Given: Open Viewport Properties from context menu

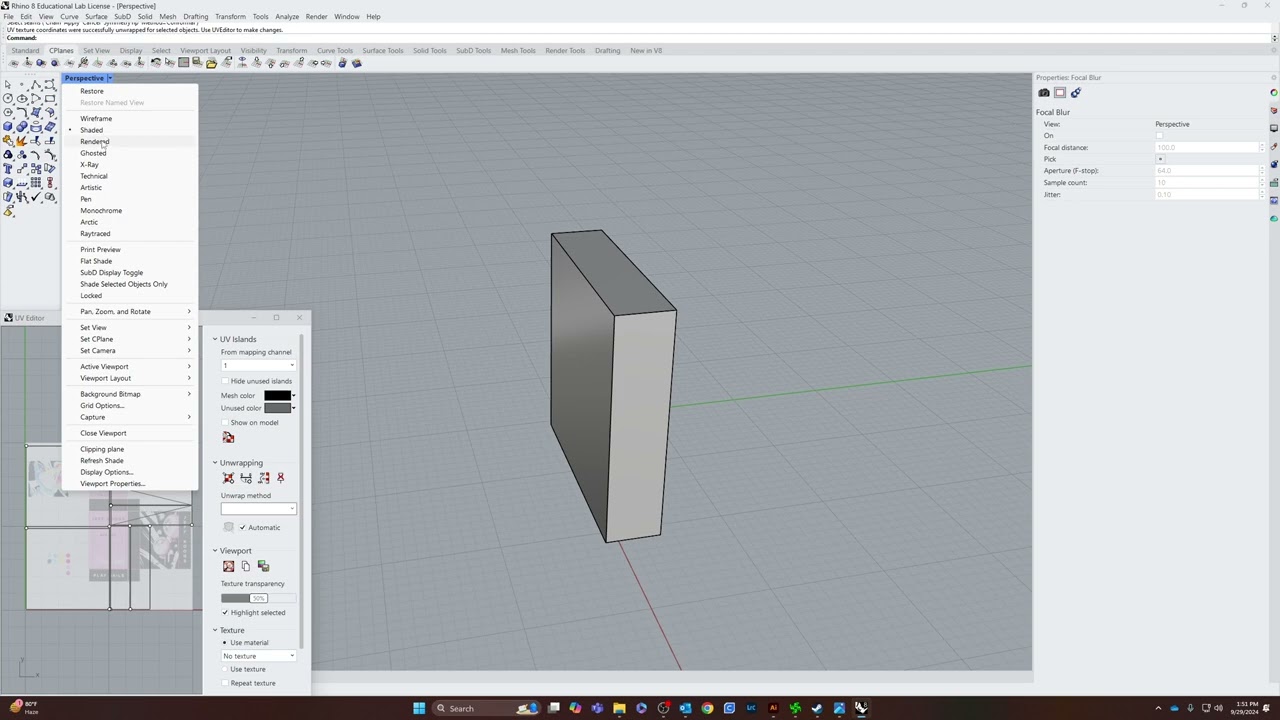Looking at the screenshot, I should (x=130, y=484).
